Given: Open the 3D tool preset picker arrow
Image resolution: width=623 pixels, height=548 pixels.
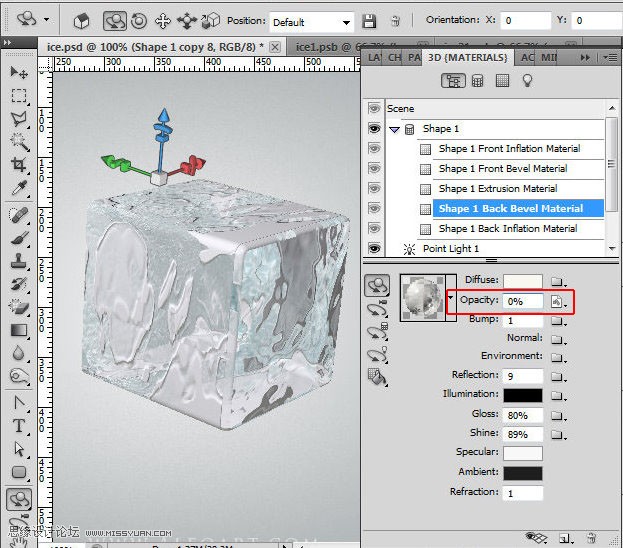Looking at the screenshot, I should [47, 19].
